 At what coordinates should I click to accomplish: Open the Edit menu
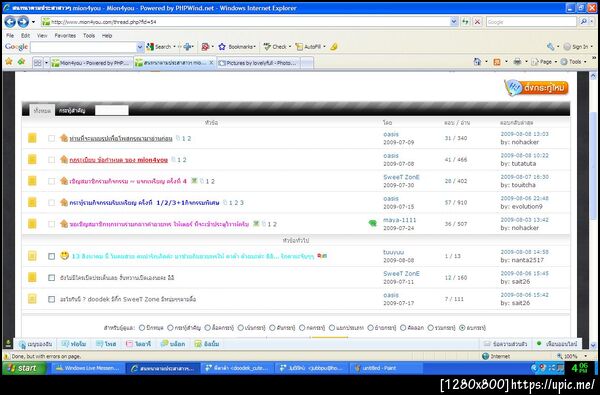[25, 35]
